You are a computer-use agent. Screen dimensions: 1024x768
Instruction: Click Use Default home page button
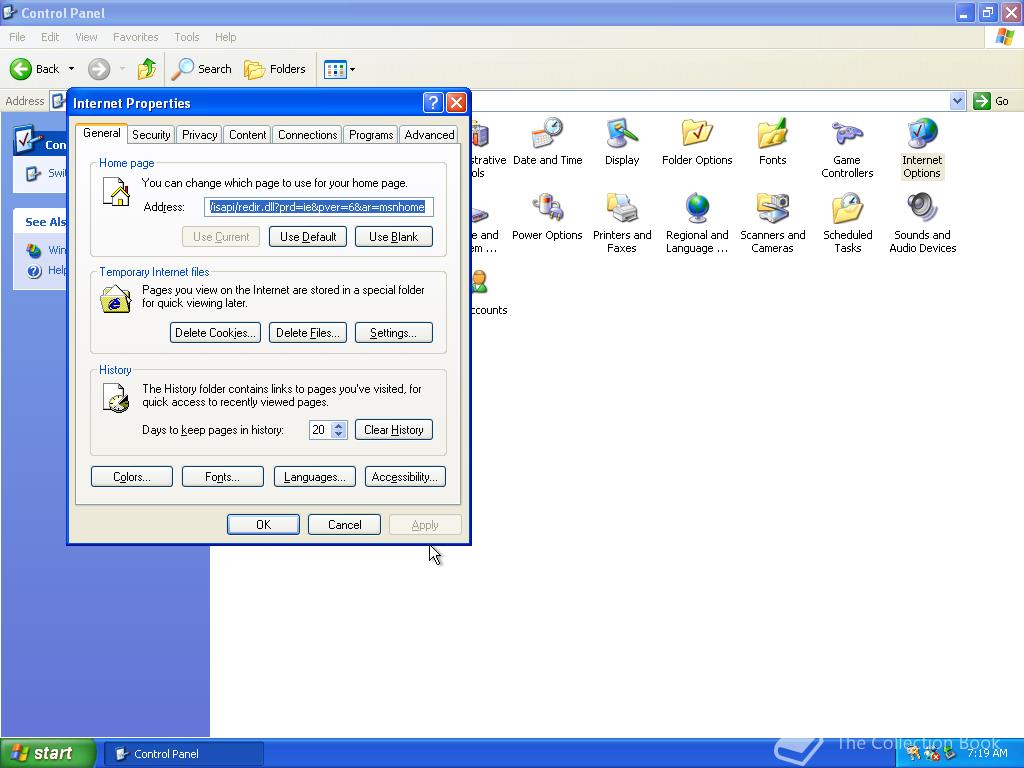308,236
